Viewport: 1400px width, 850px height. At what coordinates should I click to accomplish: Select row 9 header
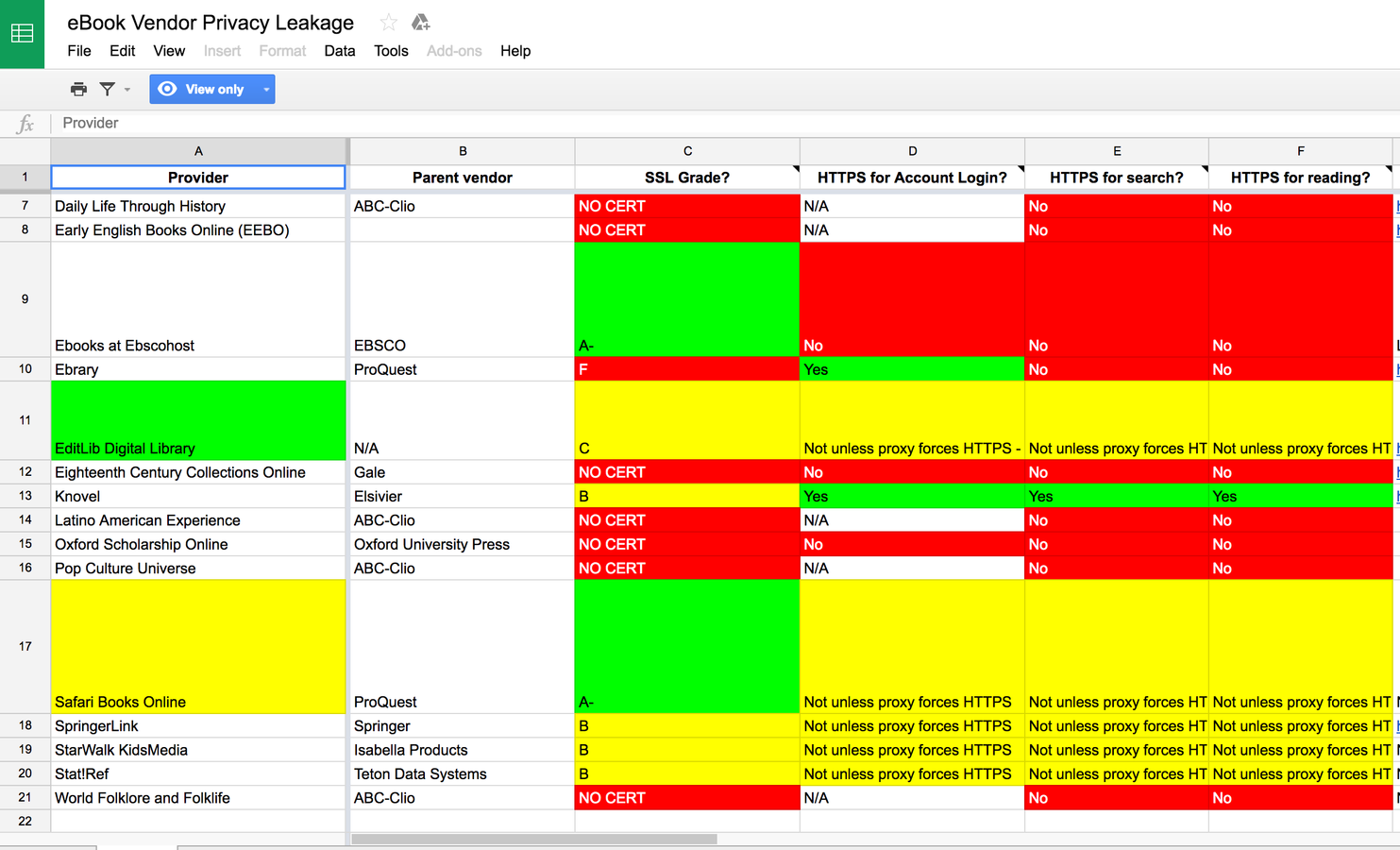click(x=25, y=299)
